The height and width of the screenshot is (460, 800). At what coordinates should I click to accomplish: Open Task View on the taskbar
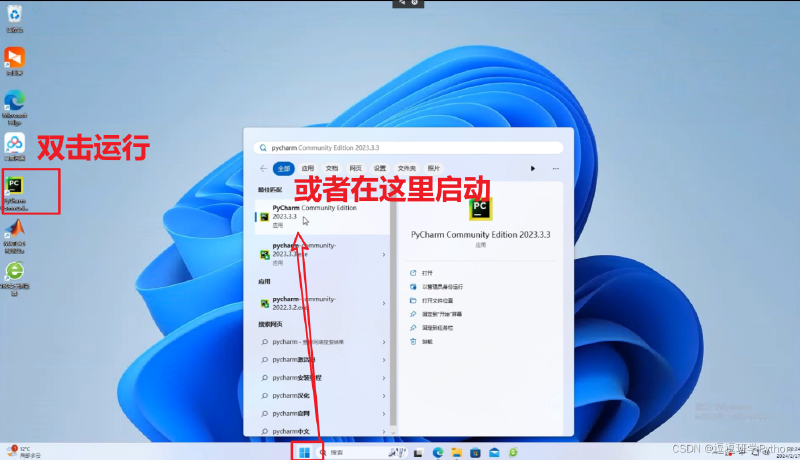coord(418,452)
